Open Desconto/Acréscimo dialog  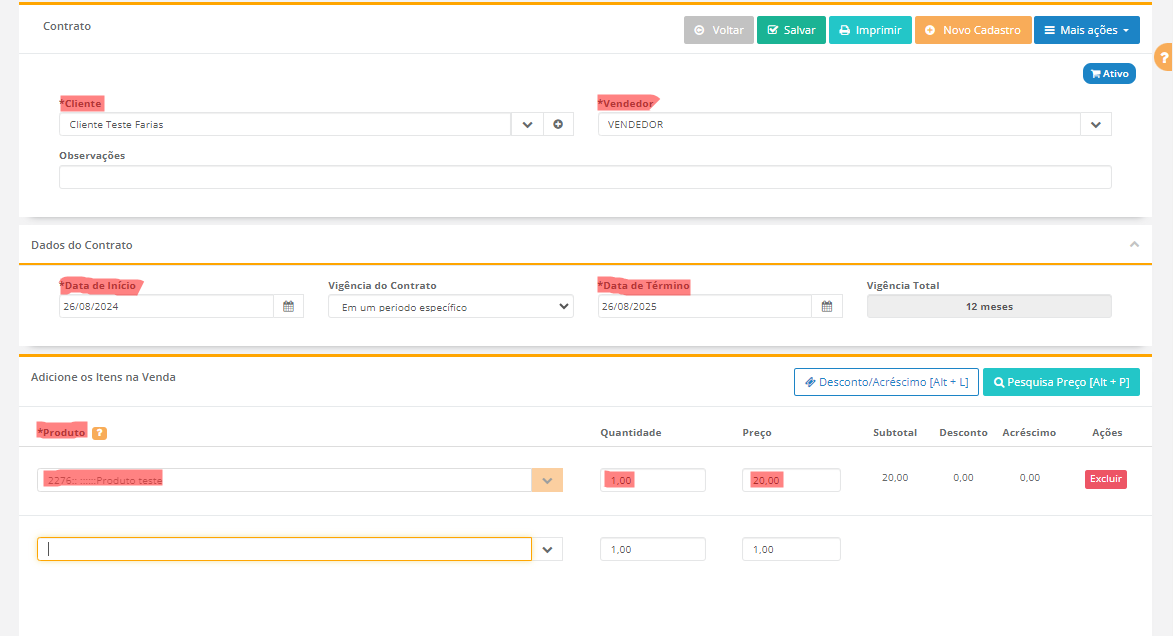tap(886, 382)
